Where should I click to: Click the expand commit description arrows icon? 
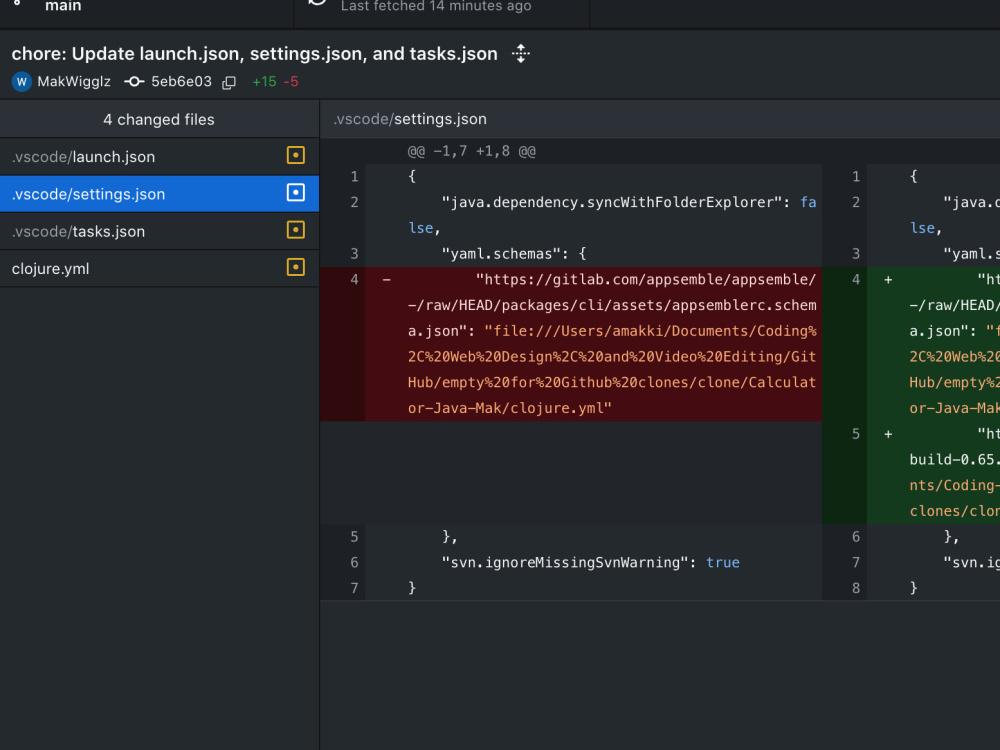520,54
